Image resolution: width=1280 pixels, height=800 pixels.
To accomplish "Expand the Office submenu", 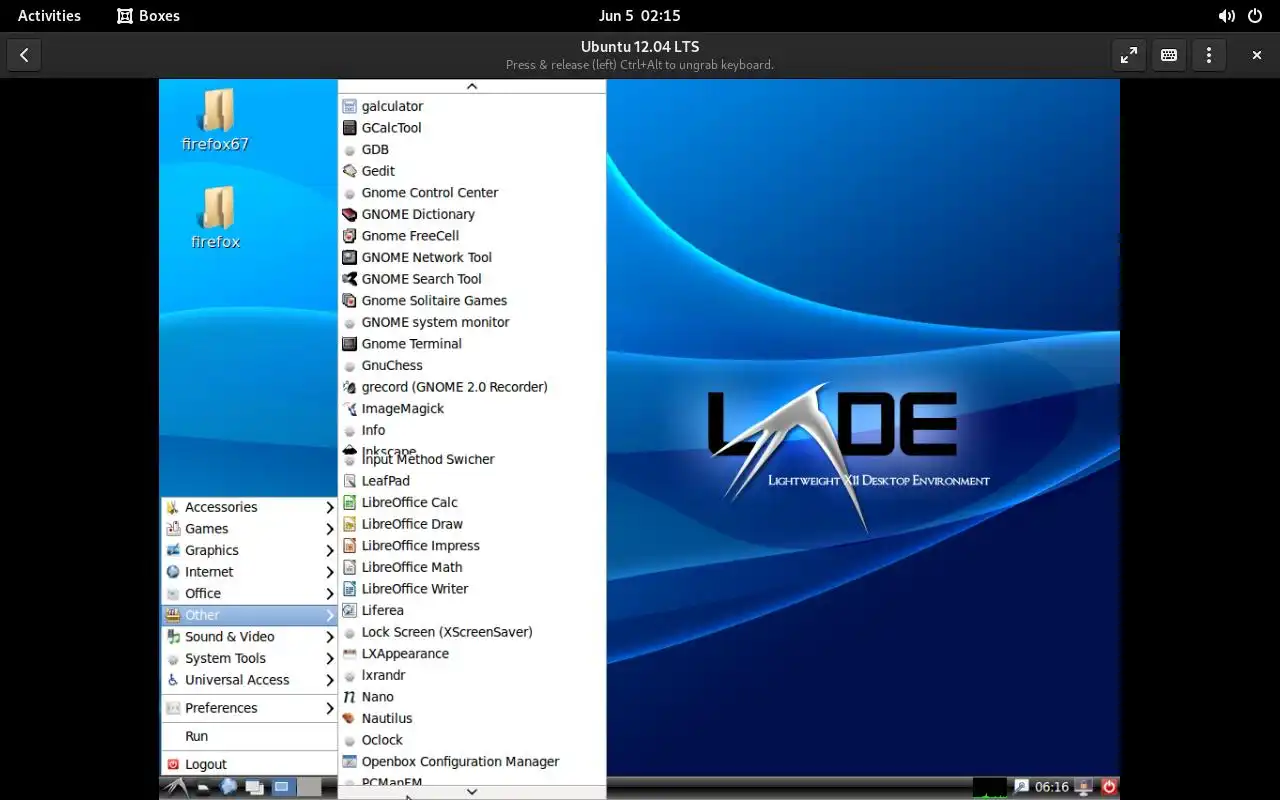I will pyautogui.click(x=249, y=593).
